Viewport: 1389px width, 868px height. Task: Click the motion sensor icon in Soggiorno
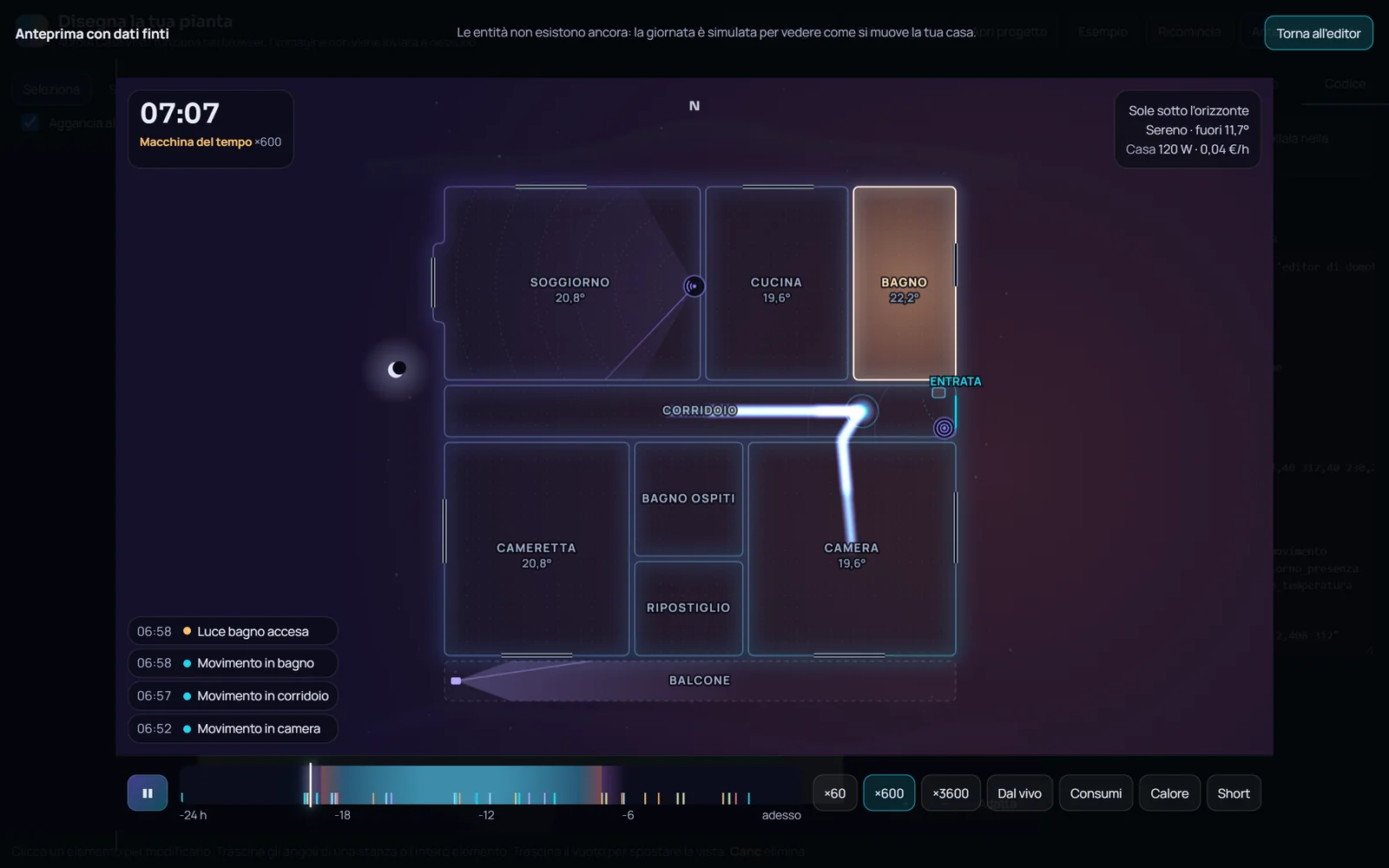click(694, 286)
